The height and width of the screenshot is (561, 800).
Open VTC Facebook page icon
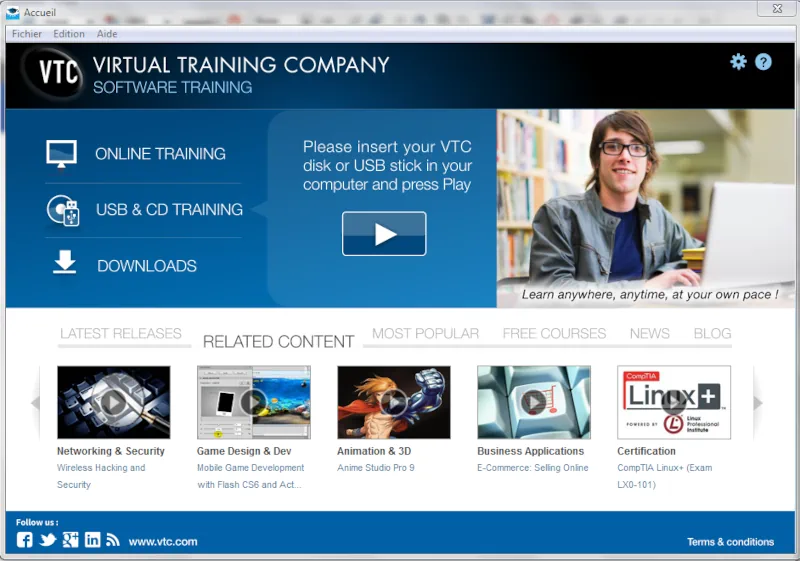tap(25, 540)
